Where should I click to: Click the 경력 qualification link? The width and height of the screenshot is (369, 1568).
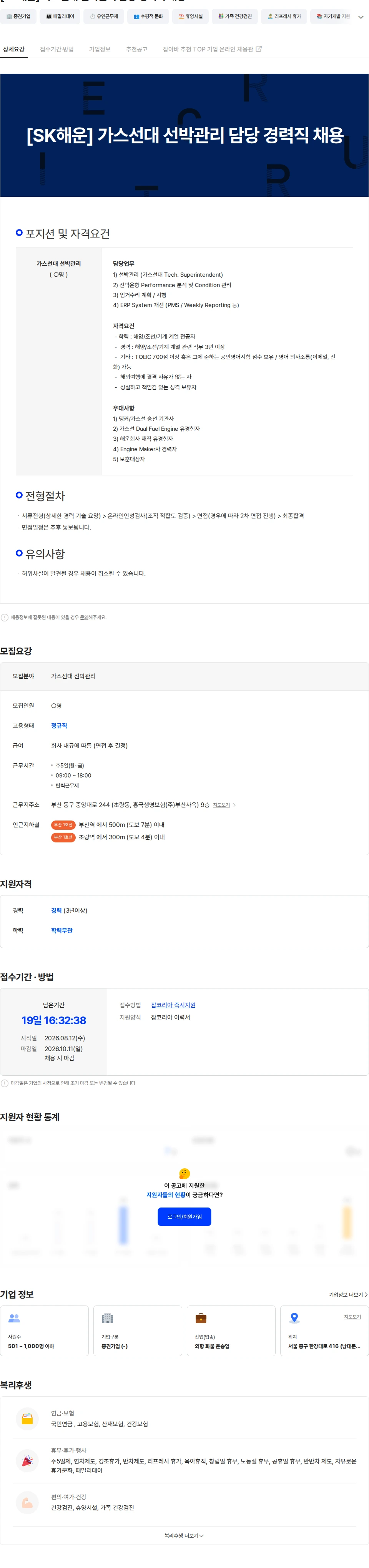pos(56,910)
